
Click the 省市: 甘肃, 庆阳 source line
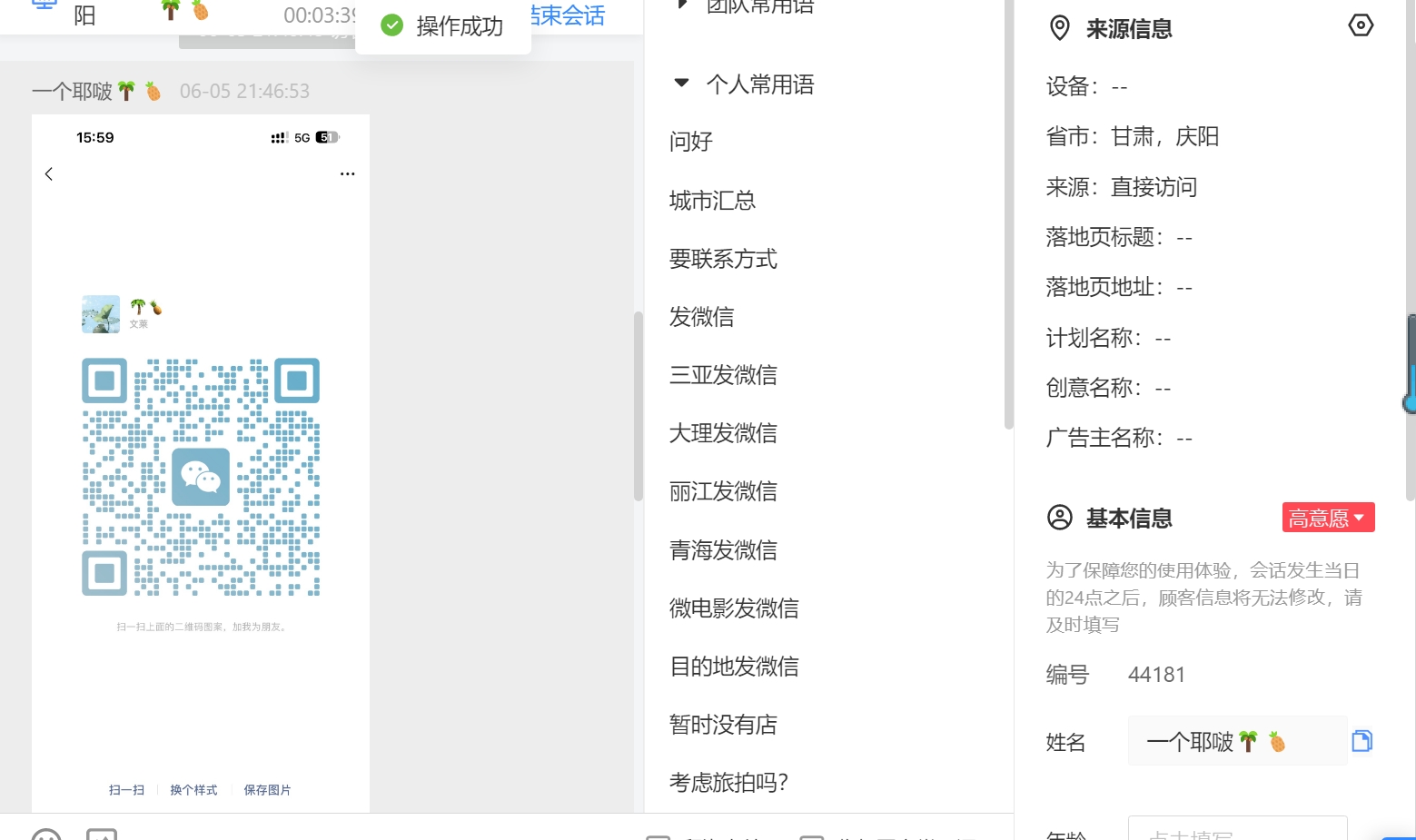1133,137
